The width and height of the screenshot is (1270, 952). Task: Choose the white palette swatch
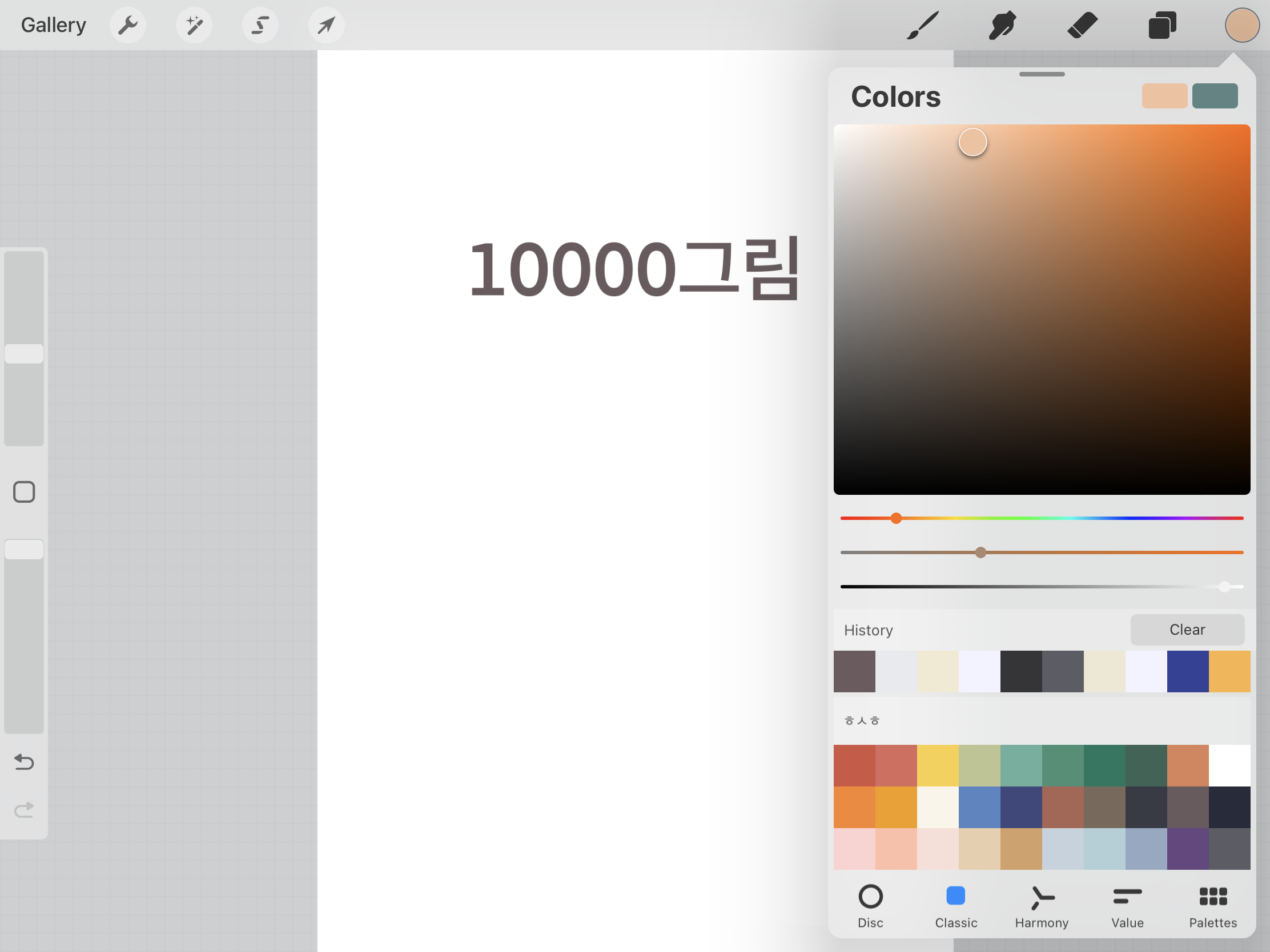tap(1230, 765)
